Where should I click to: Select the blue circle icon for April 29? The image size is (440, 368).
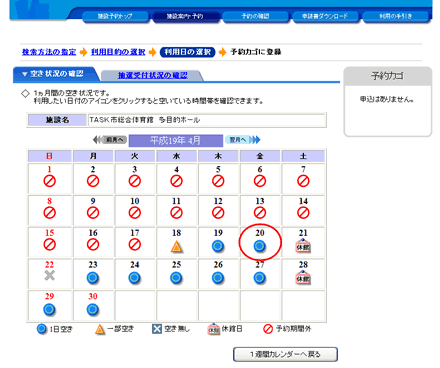(50, 310)
